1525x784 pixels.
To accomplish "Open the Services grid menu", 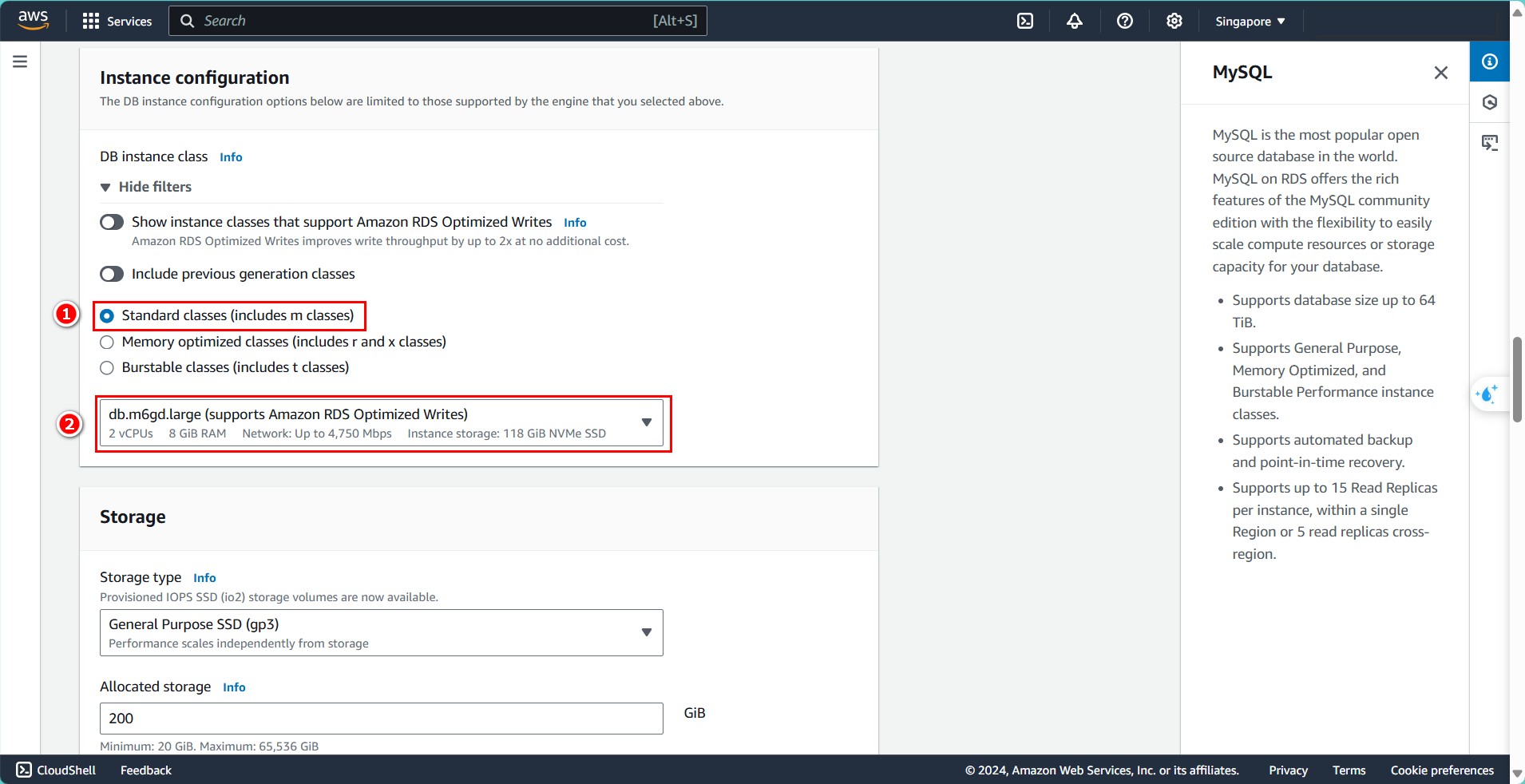I will click(x=117, y=21).
